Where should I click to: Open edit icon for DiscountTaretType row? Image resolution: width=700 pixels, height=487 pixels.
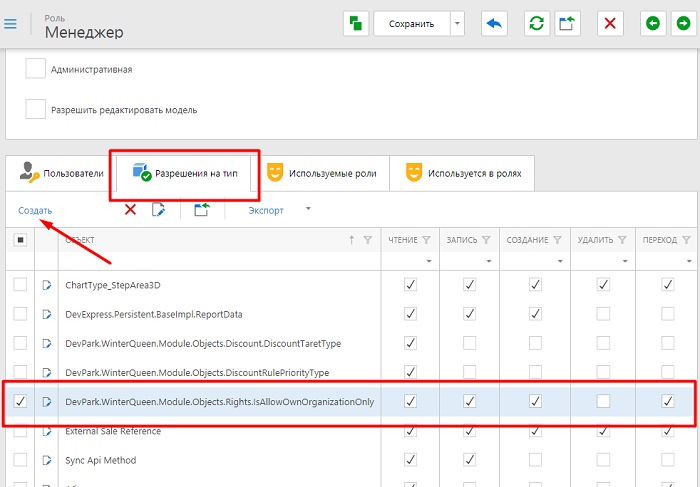(46, 343)
